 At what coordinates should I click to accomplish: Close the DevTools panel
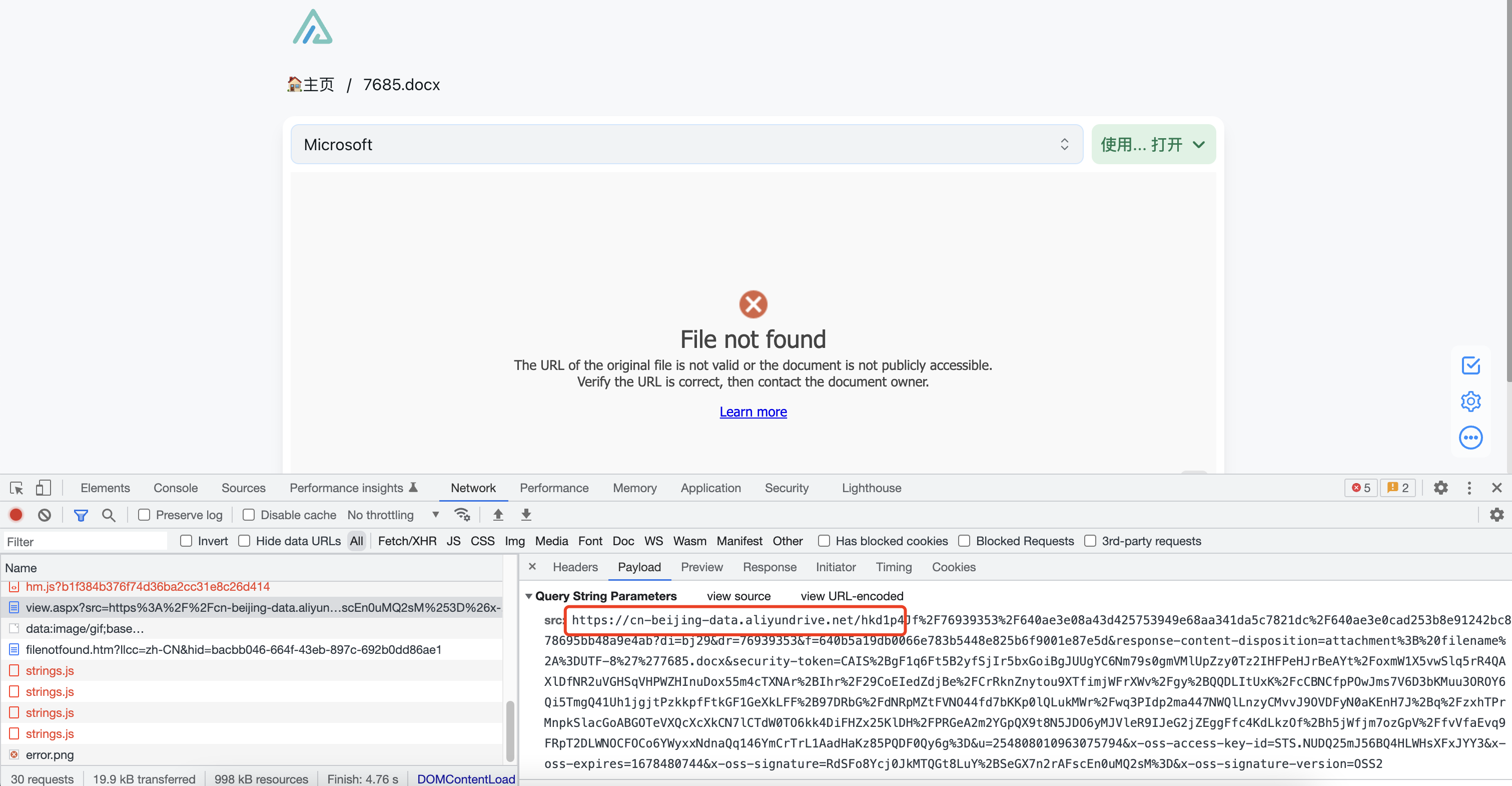(x=1496, y=488)
